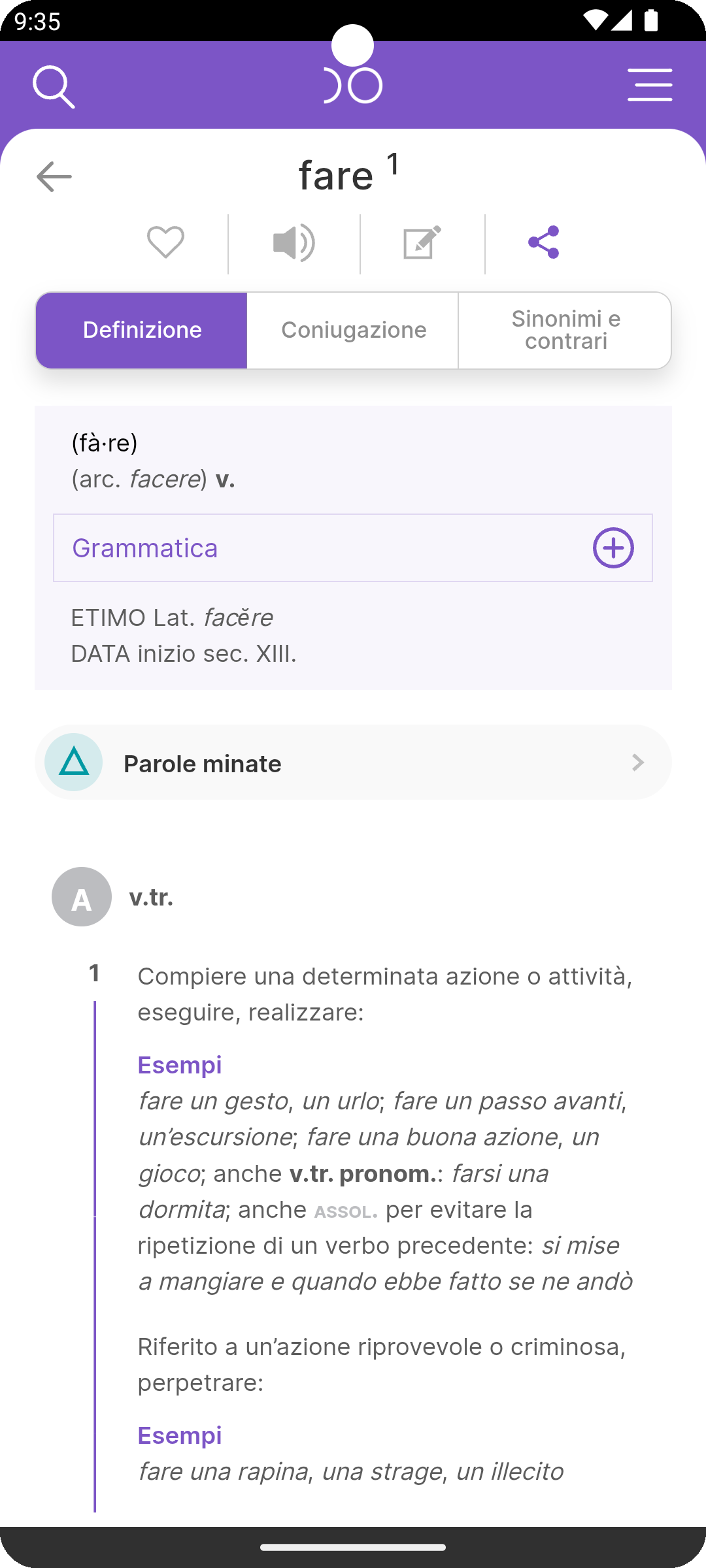Switch to the Coniugazione tab
The image size is (706, 1568).
pos(353,331)
